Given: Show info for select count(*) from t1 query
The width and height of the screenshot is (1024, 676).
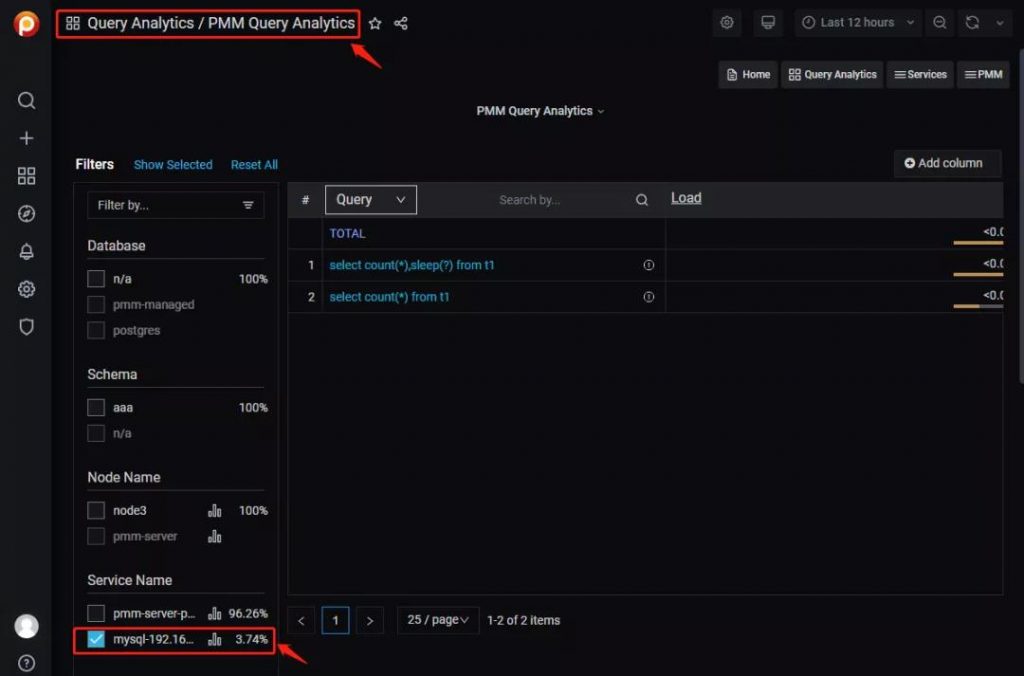Looking at the screenshot, I should pyautogui.click(x=648, y=297).
